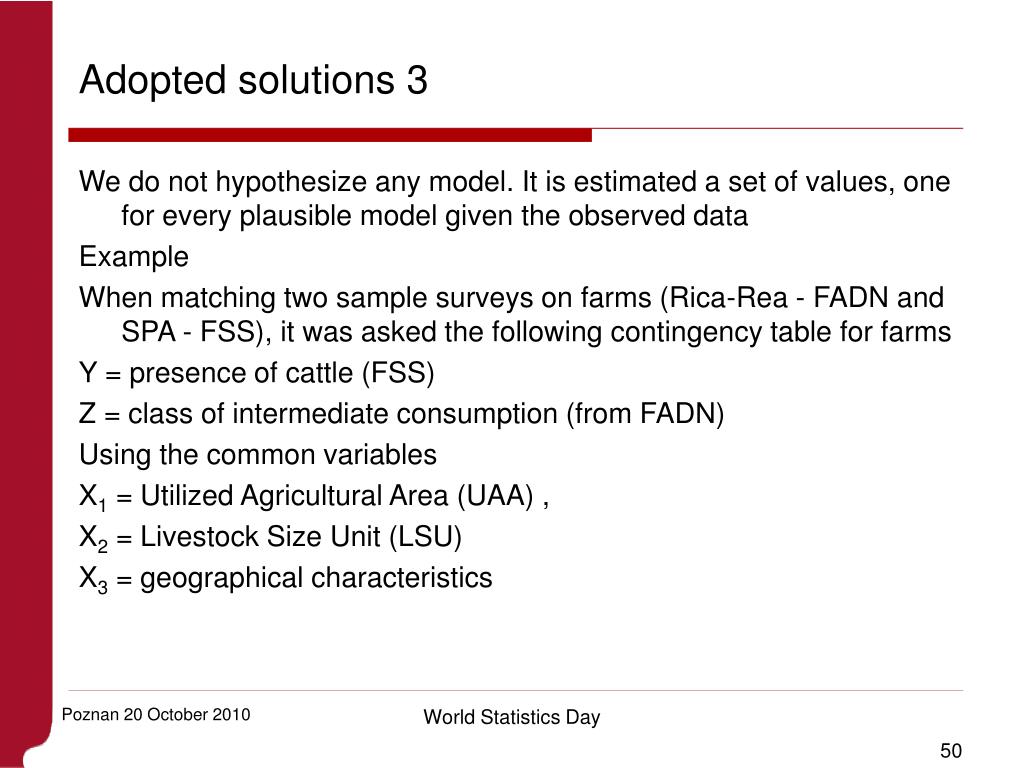Image resolution: width=1024 pixels, height=768 pixels.
Task: Click the slide number 50
Action: pyautogui.click(x=951, y=750)
